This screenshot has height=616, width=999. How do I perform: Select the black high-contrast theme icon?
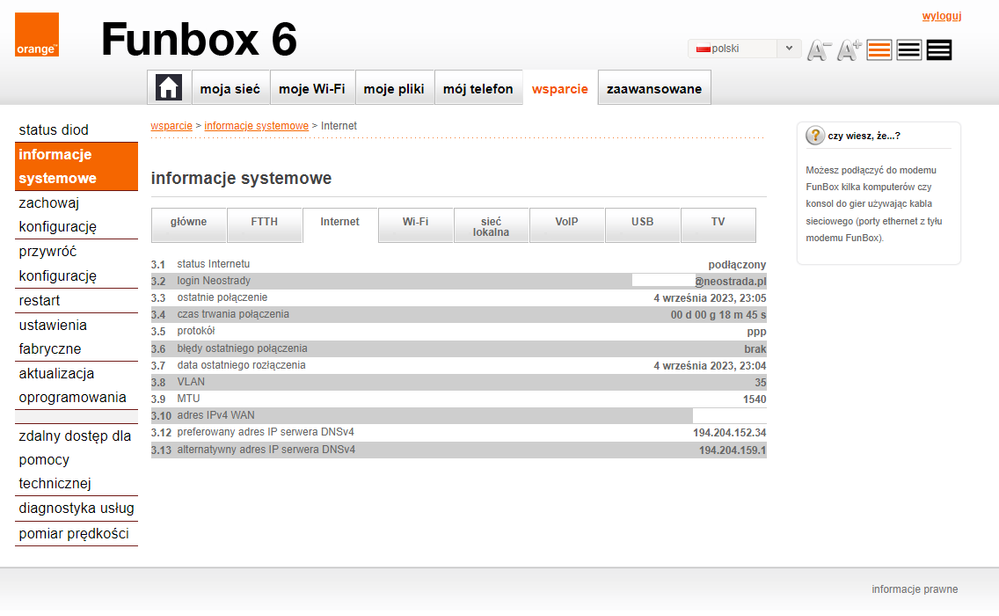[939, 50]
